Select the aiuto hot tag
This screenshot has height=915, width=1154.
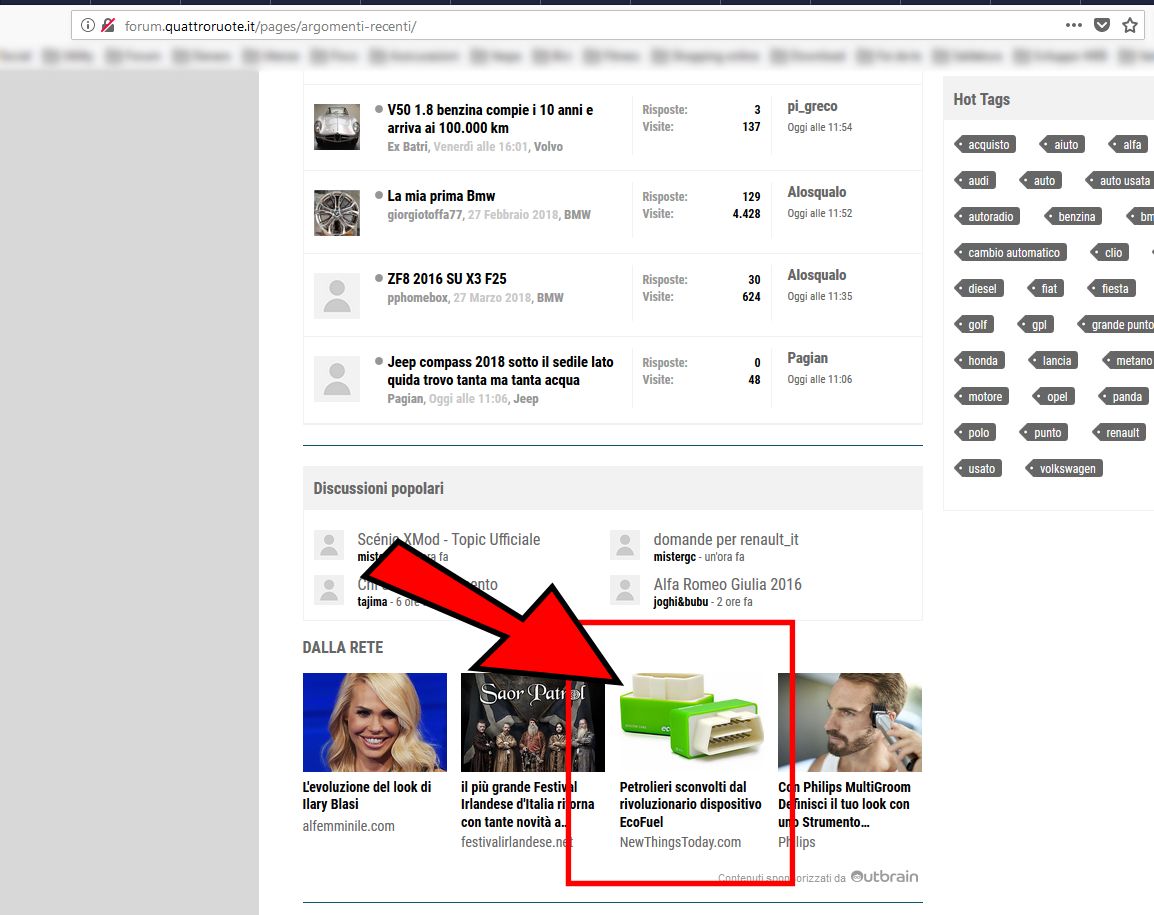(1063, 144)
